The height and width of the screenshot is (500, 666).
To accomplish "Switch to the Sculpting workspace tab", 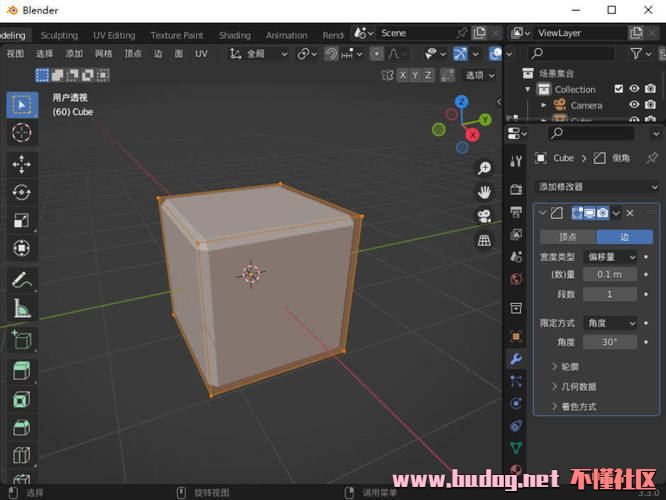I will click(x=59, y=35).
